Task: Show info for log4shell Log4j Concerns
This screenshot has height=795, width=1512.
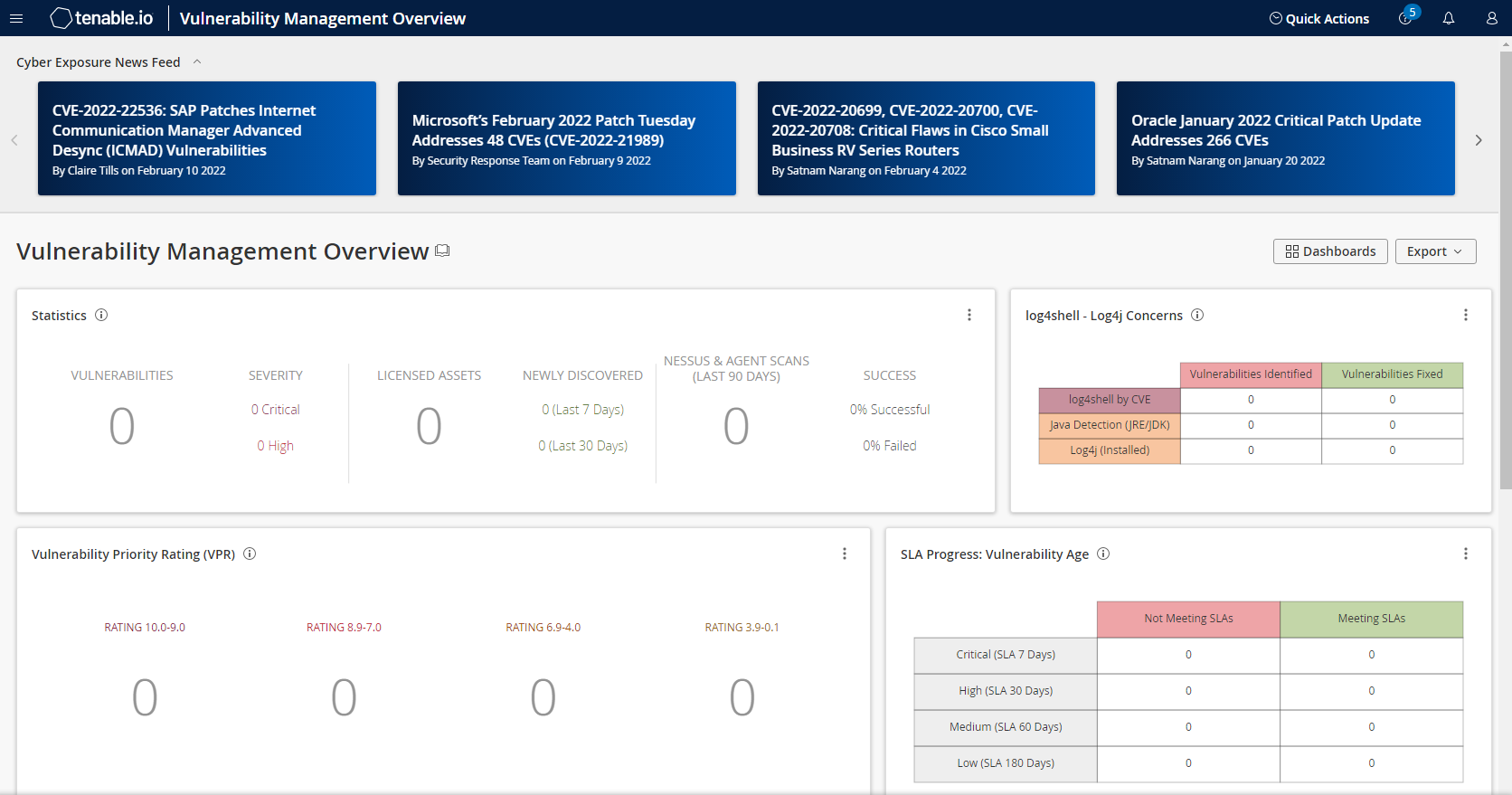Action: click(1197, 315)
